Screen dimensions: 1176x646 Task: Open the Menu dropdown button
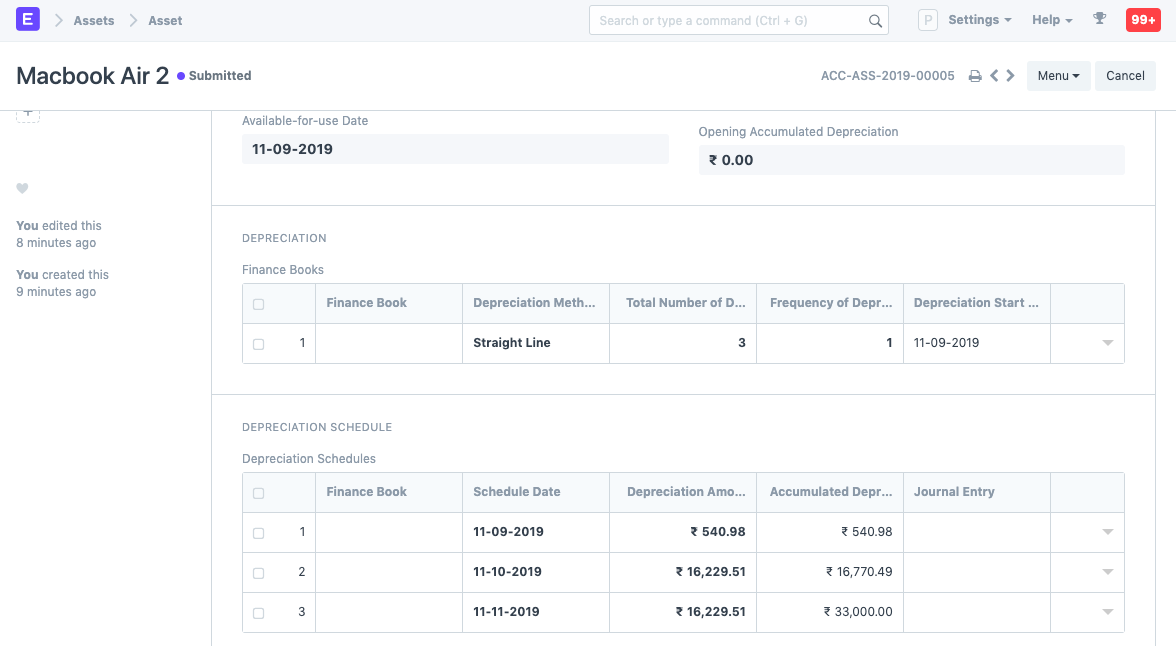click(x=1058, y=76)
